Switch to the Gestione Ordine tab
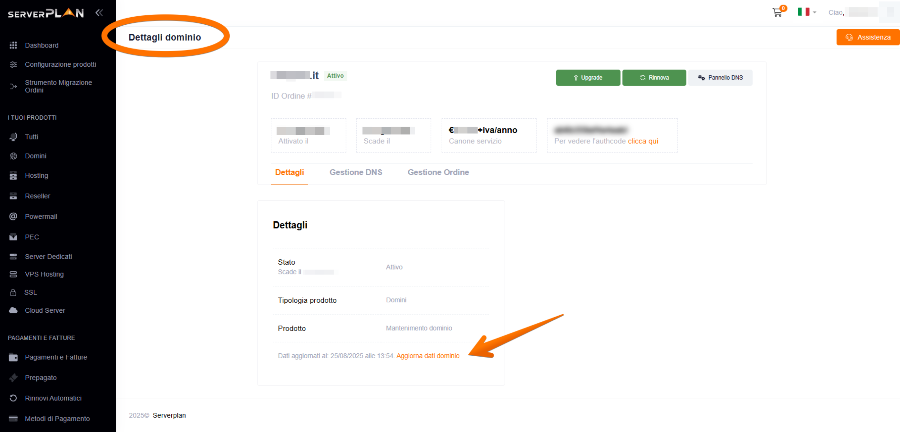 (438, 173)
